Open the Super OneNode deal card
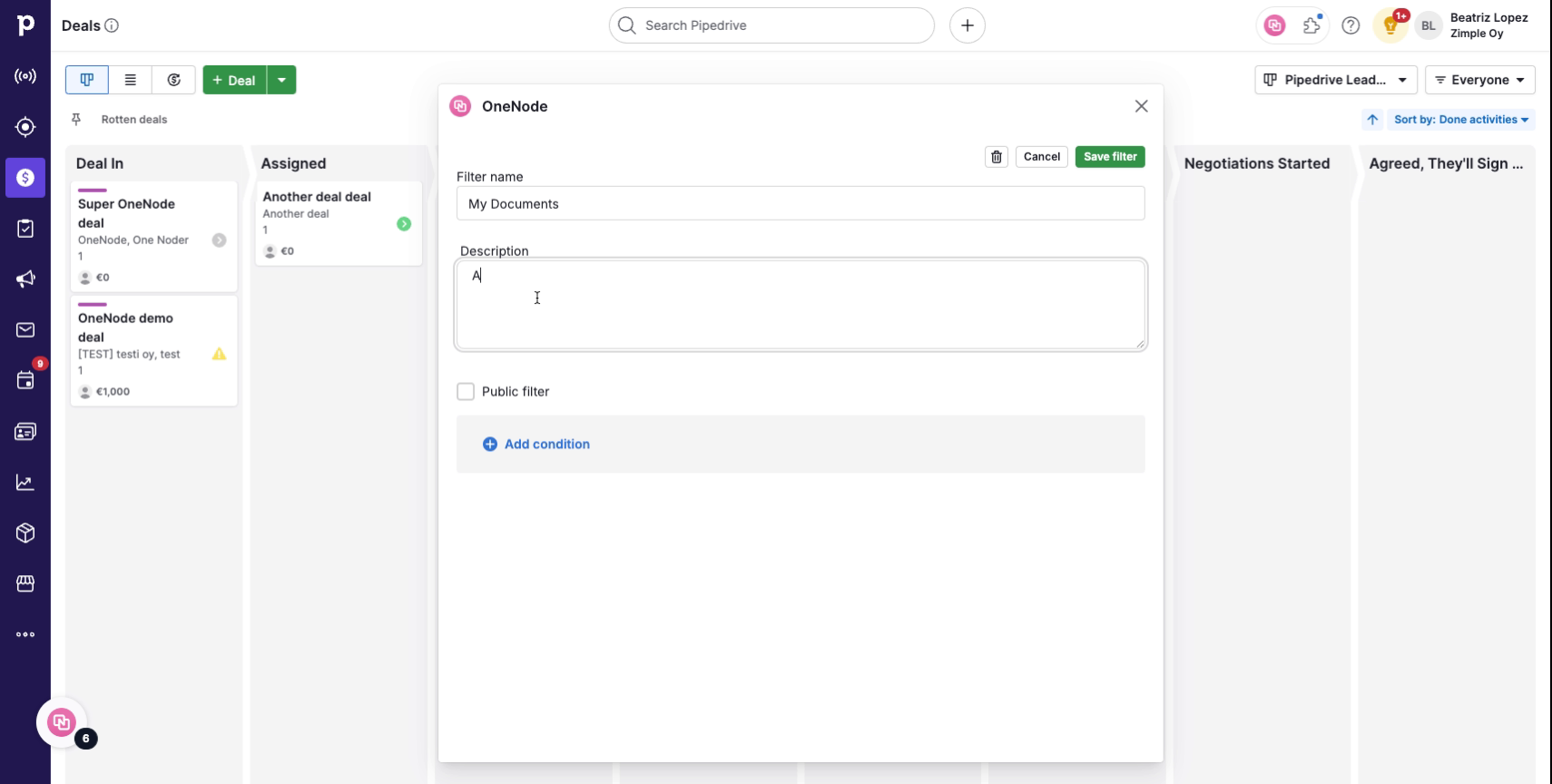The image size is (1552, 784). [153, 236]
